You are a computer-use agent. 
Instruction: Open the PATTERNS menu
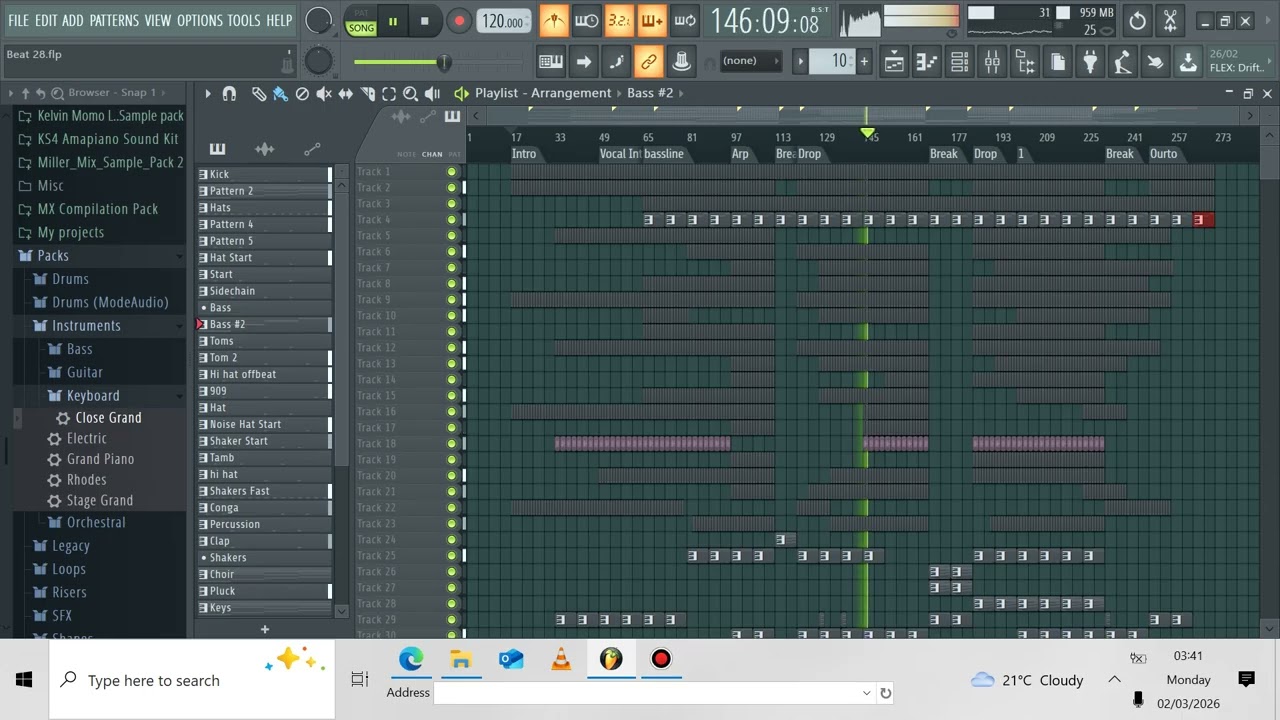pos(114,20)
